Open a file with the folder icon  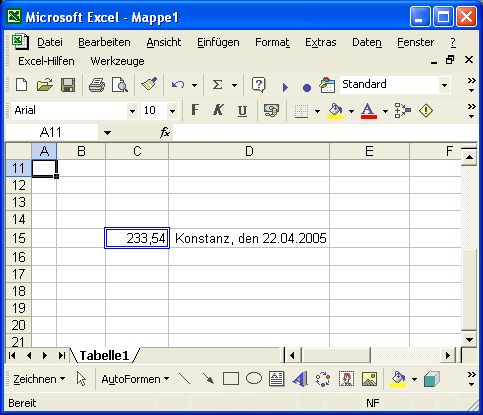(45, 85)
